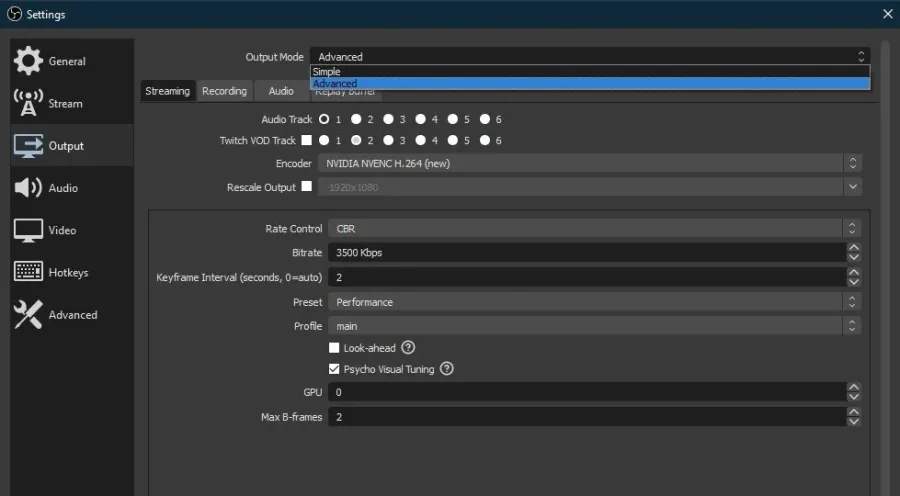This screenshot has width=900, height=496.
Task: Click Look-ahead help question mark icon
Action: (408, 347)
